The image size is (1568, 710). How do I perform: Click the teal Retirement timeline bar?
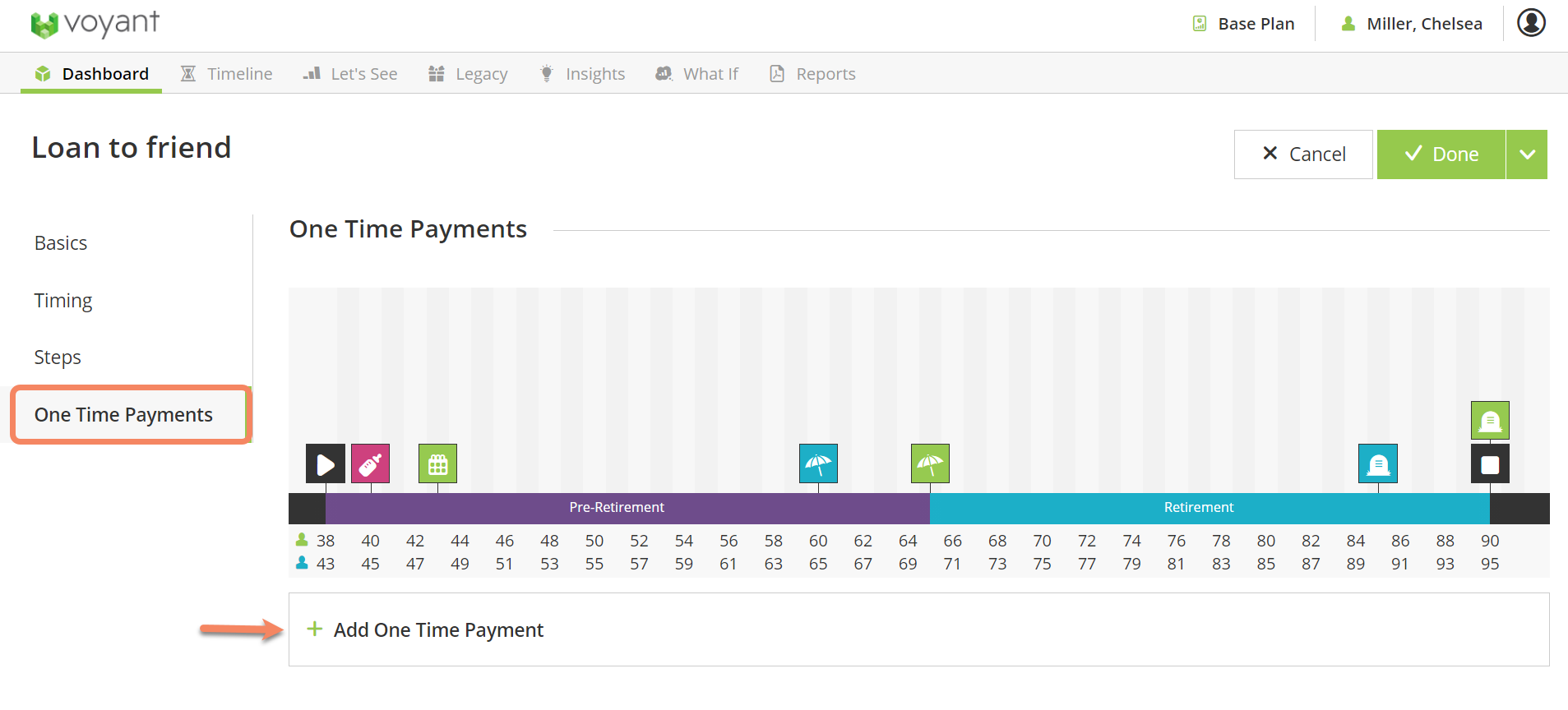[x=1198, y=508]
